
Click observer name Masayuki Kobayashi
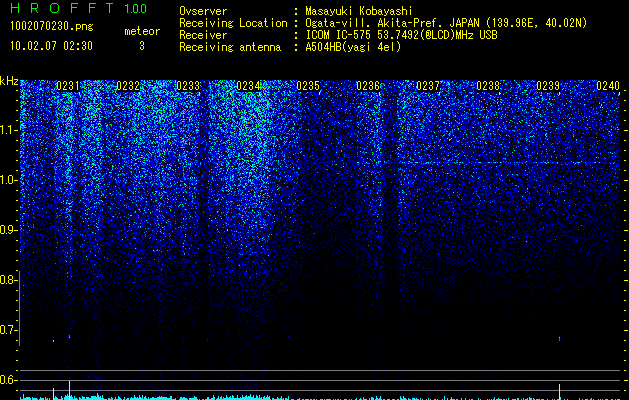tap(359, 11)
